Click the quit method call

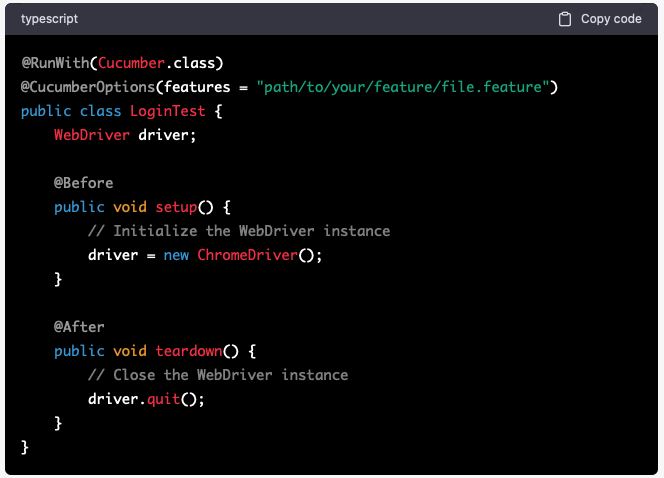click(162, 399)
